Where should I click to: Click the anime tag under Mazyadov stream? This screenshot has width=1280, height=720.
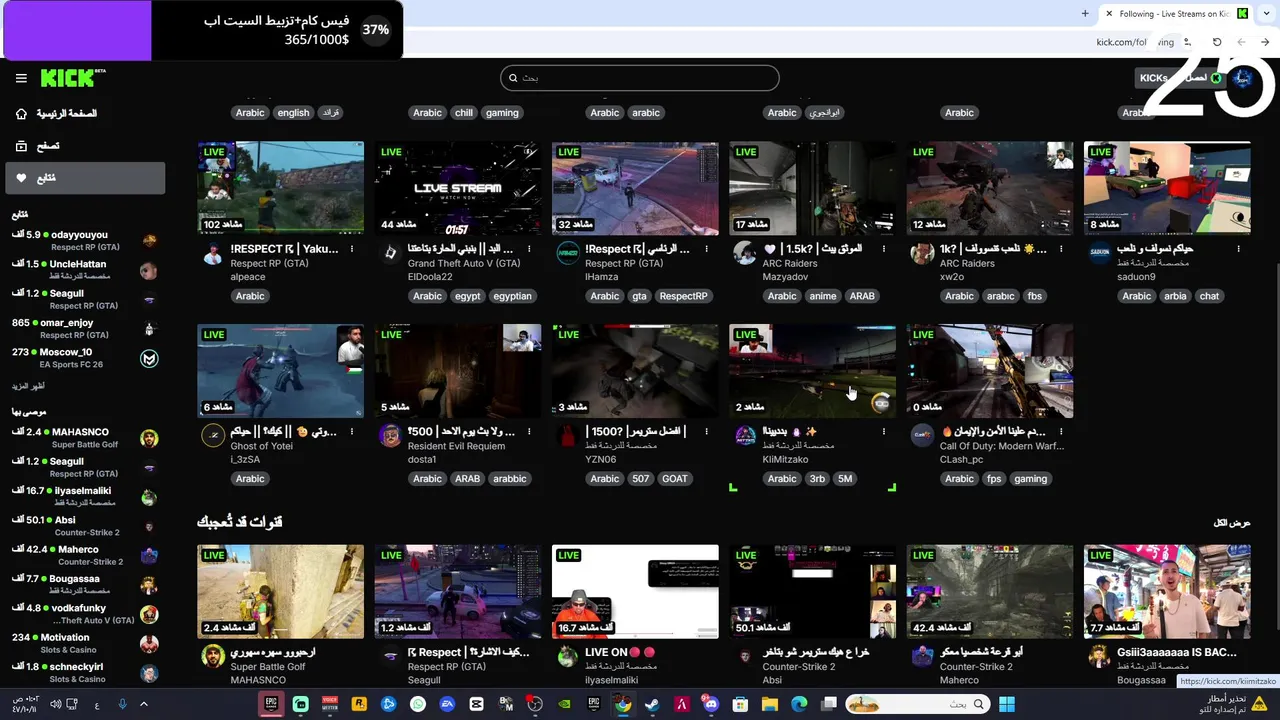pyautogui.click(x=823, y=296)
